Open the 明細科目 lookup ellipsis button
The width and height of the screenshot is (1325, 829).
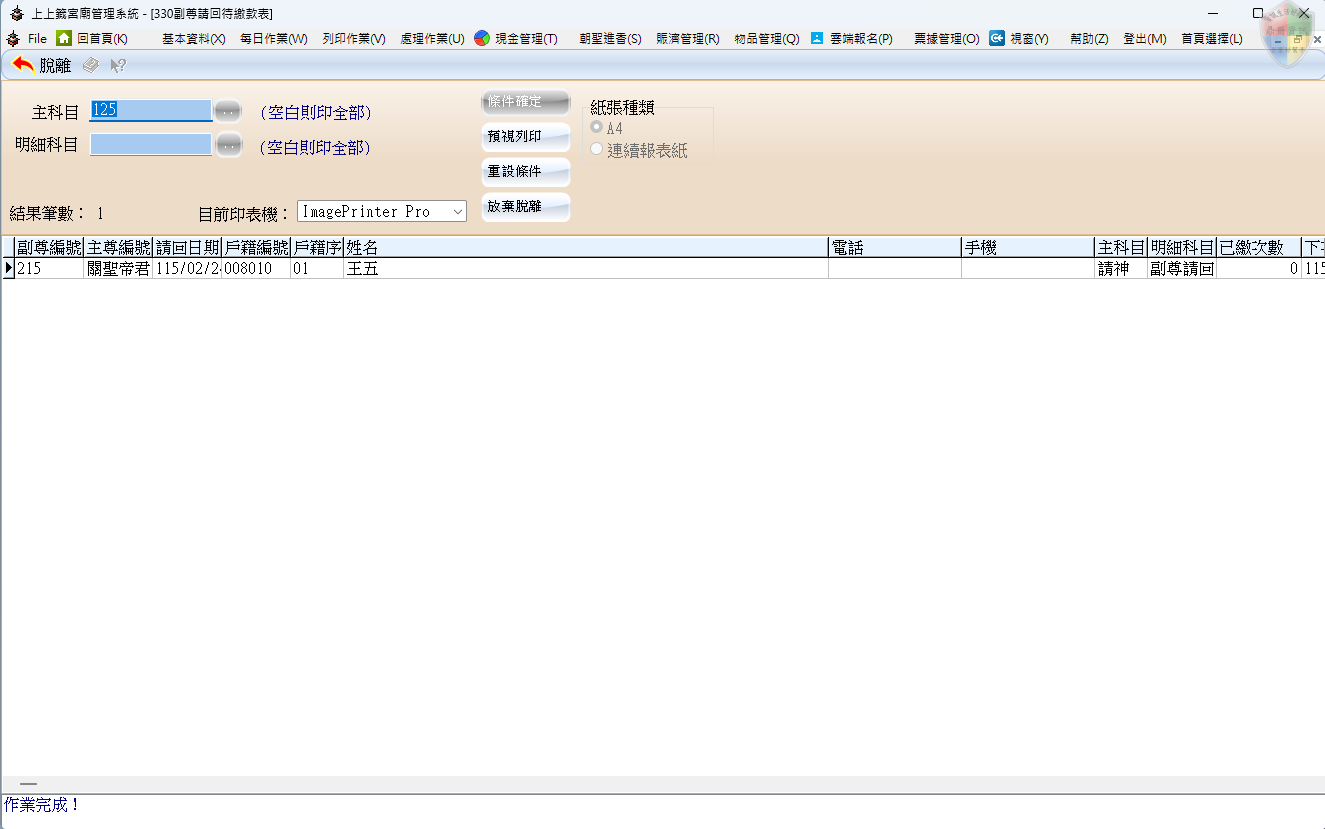tap(229, 145)
